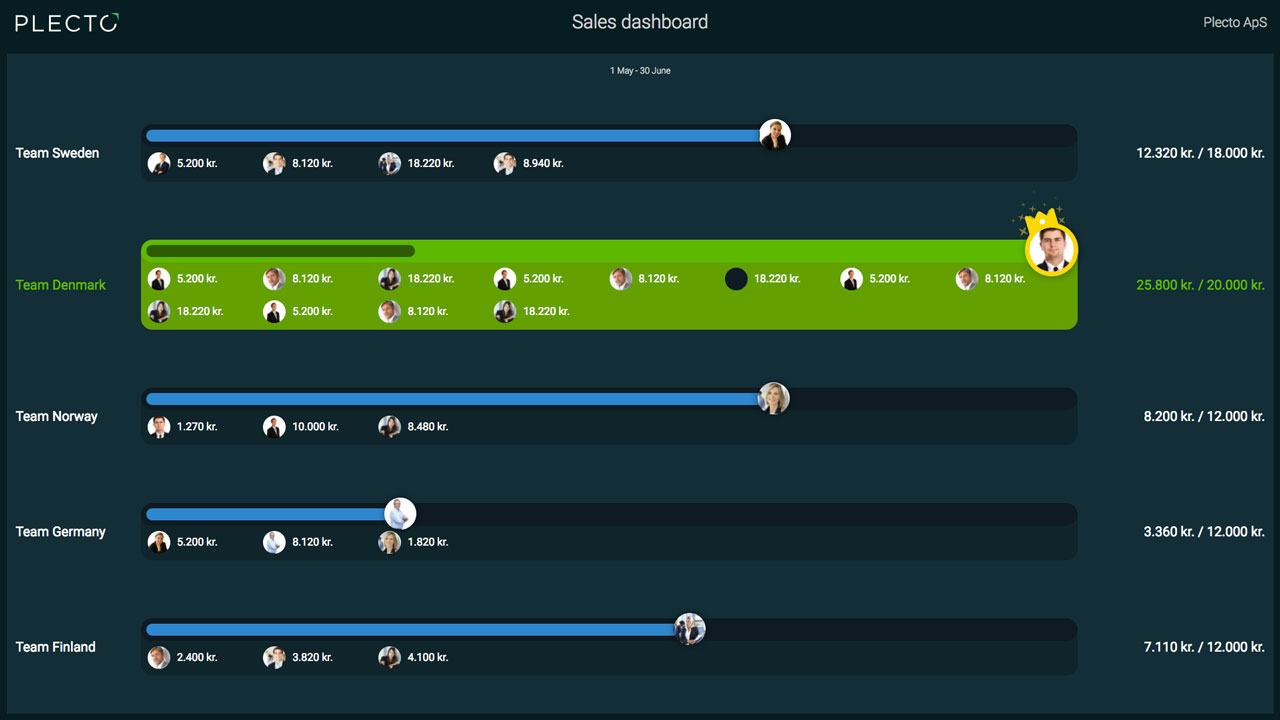Click the Germany member avatar beside 1.820 kr.

point(389,542)
